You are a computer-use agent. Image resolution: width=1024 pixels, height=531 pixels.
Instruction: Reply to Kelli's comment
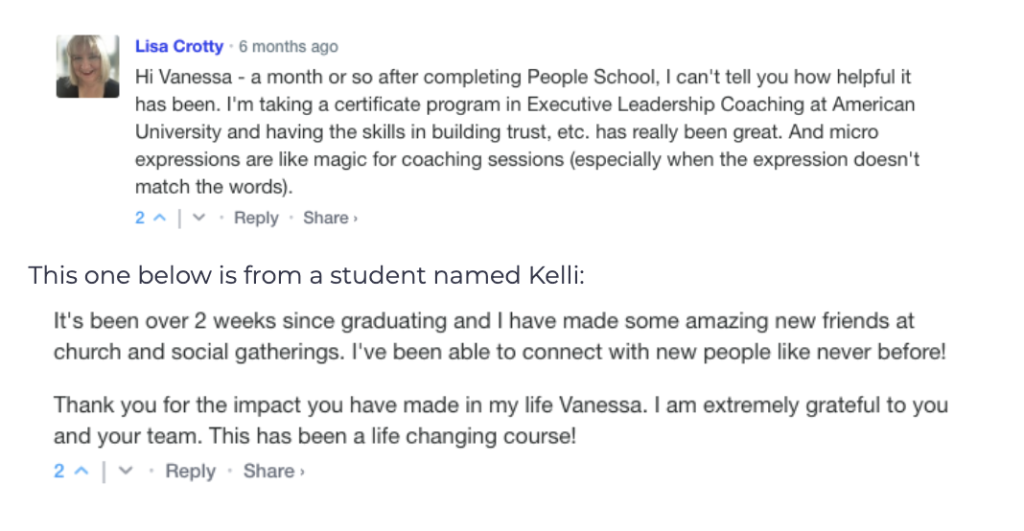click(x=190, y=471)
